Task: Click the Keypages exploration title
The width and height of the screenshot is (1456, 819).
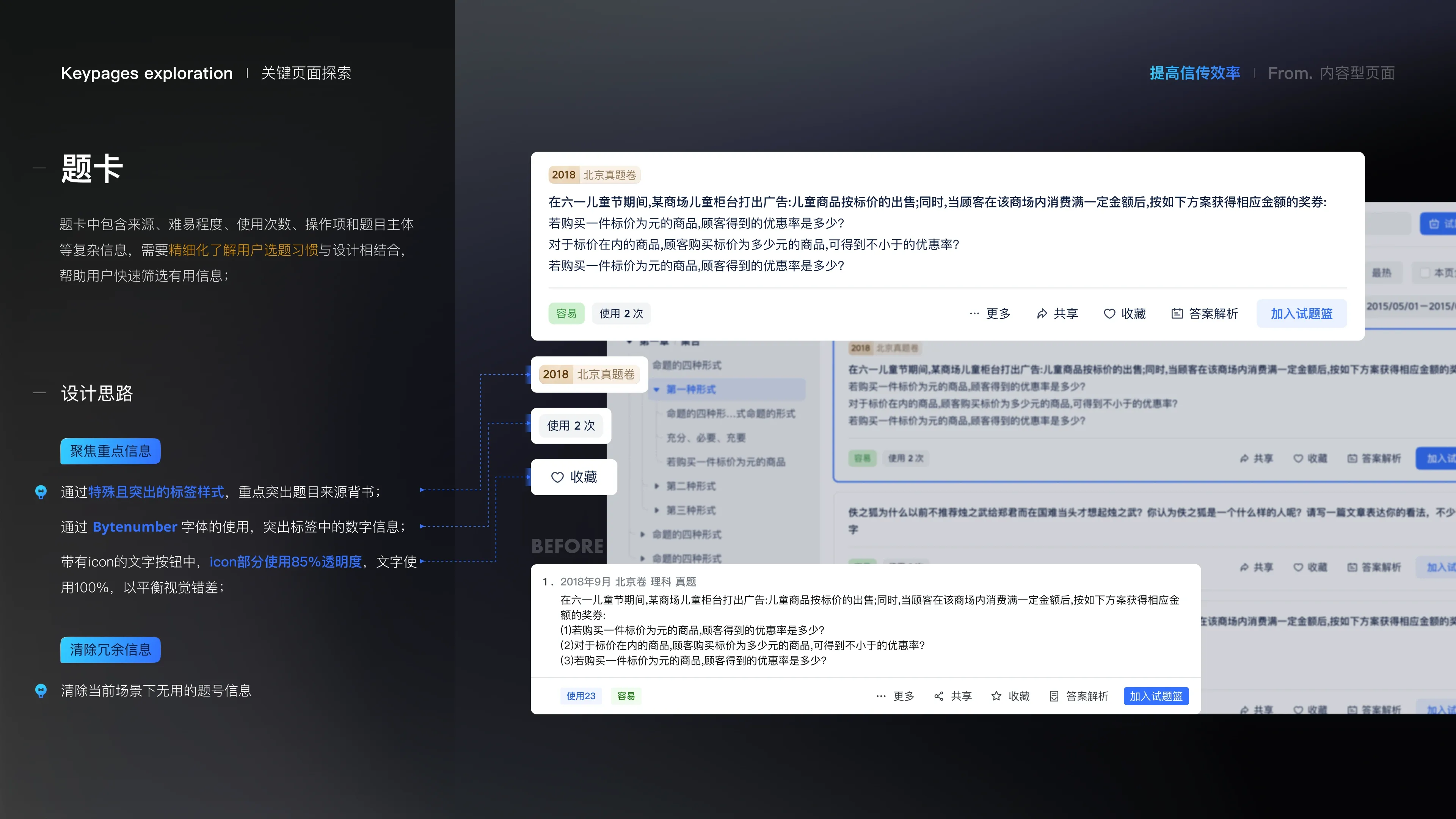Action: 146,73
